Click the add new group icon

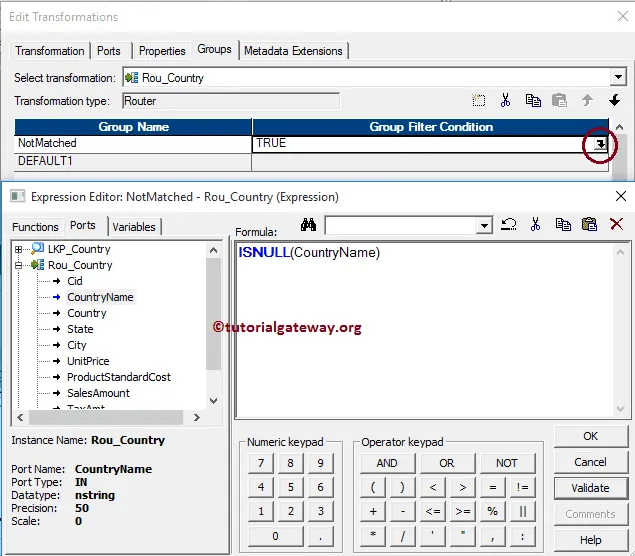pyautogui.click(x=479, y=101)
